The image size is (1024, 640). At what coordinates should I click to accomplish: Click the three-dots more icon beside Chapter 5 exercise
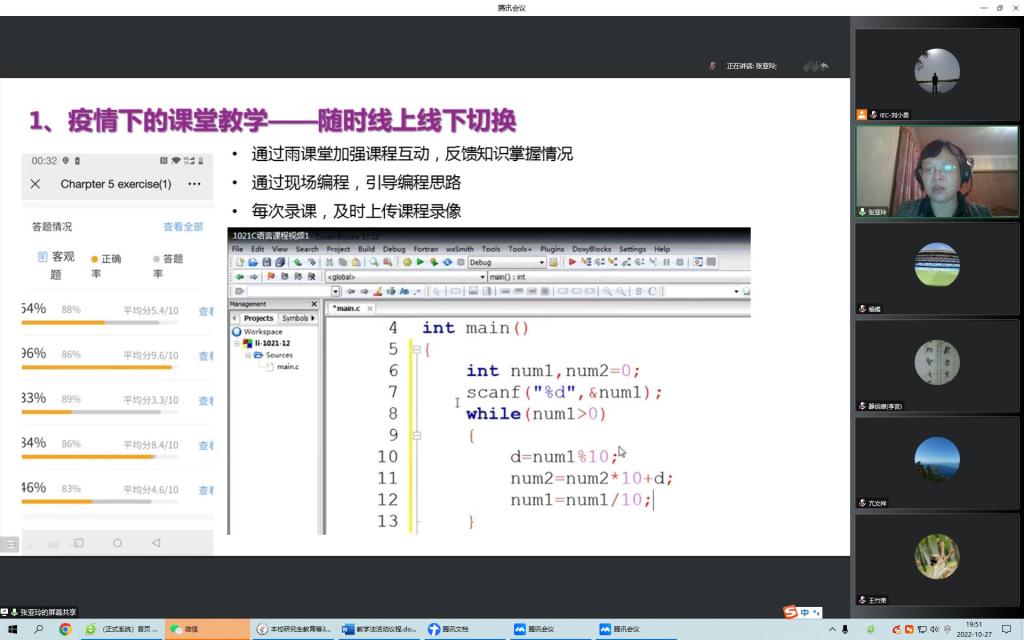194,184
